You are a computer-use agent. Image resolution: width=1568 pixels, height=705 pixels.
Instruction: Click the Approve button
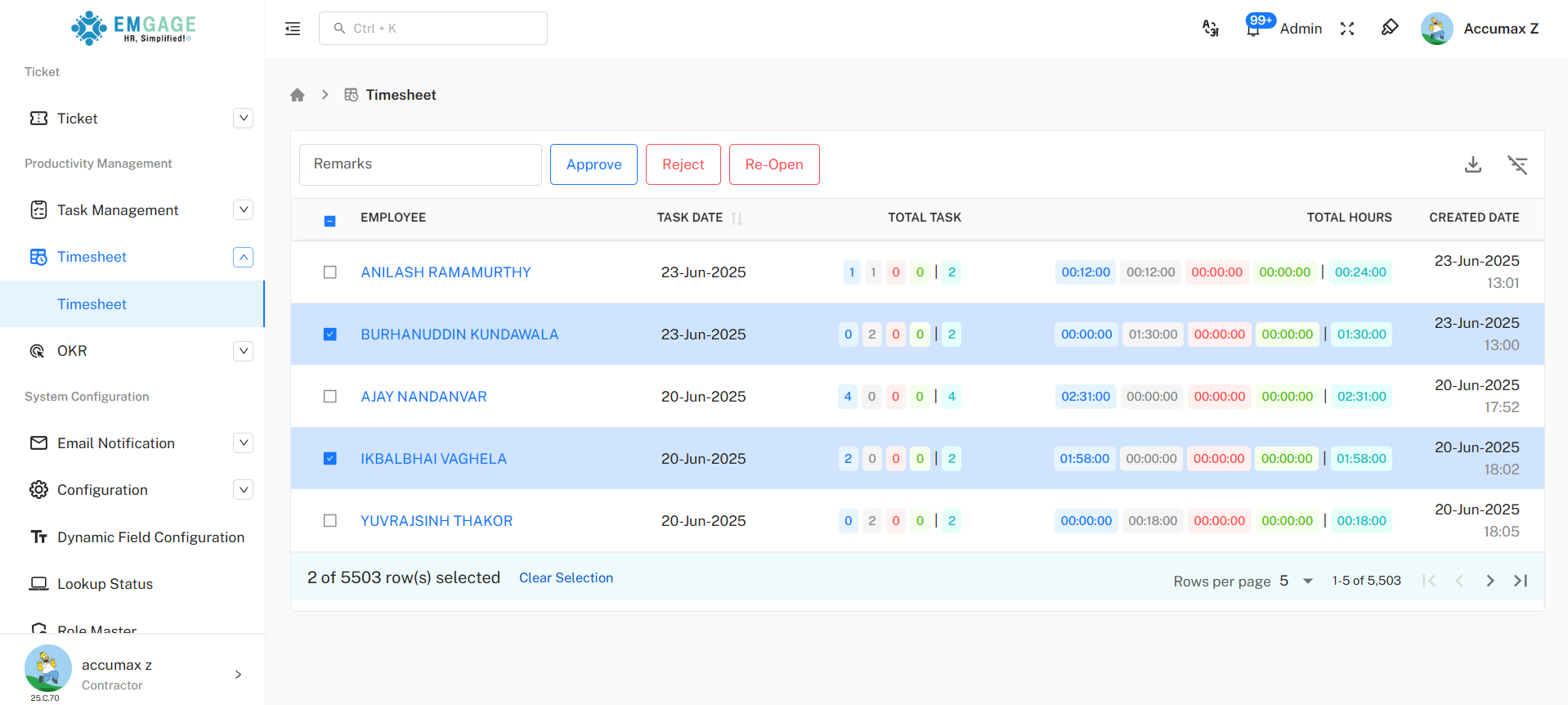tap(594, 164)
